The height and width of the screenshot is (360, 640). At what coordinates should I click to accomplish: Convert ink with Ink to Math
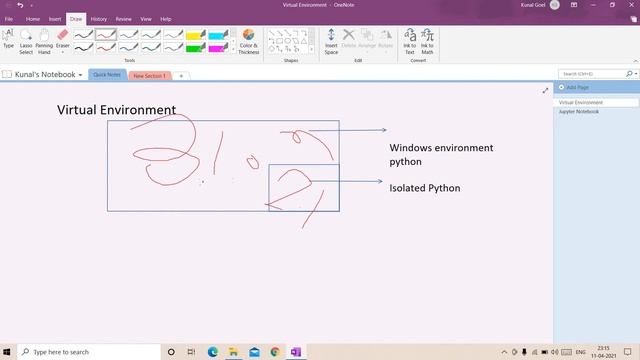(x=427, y=42)
